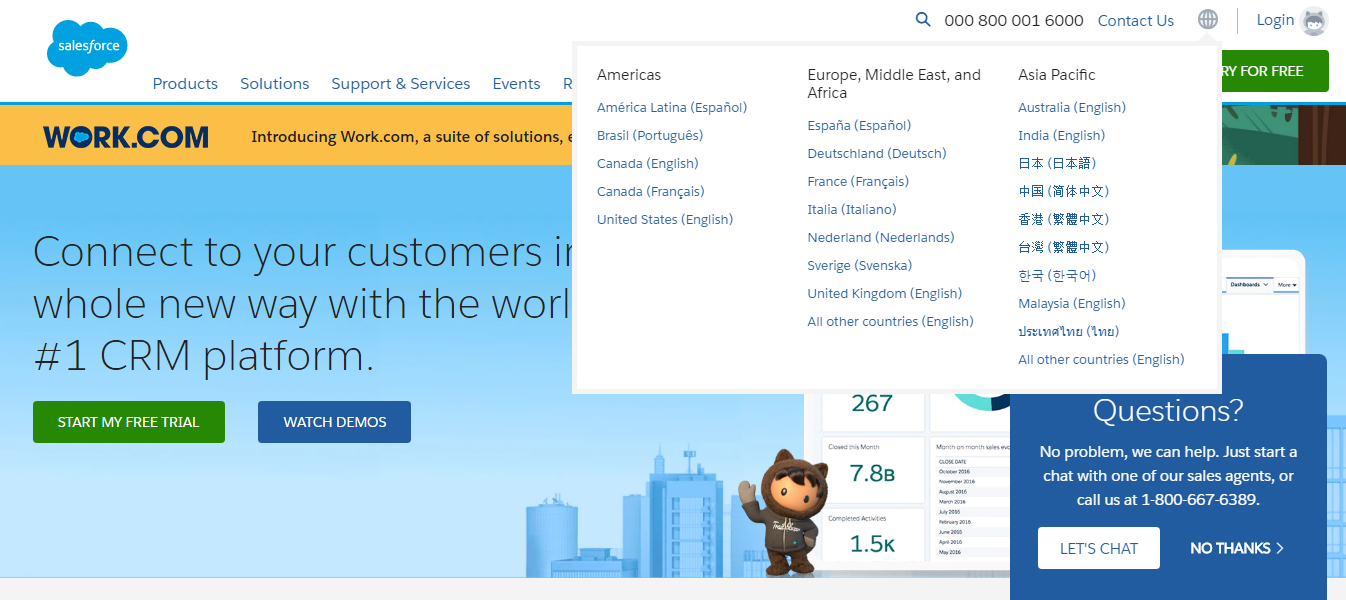Select Australia (English)

[1072, 107]
